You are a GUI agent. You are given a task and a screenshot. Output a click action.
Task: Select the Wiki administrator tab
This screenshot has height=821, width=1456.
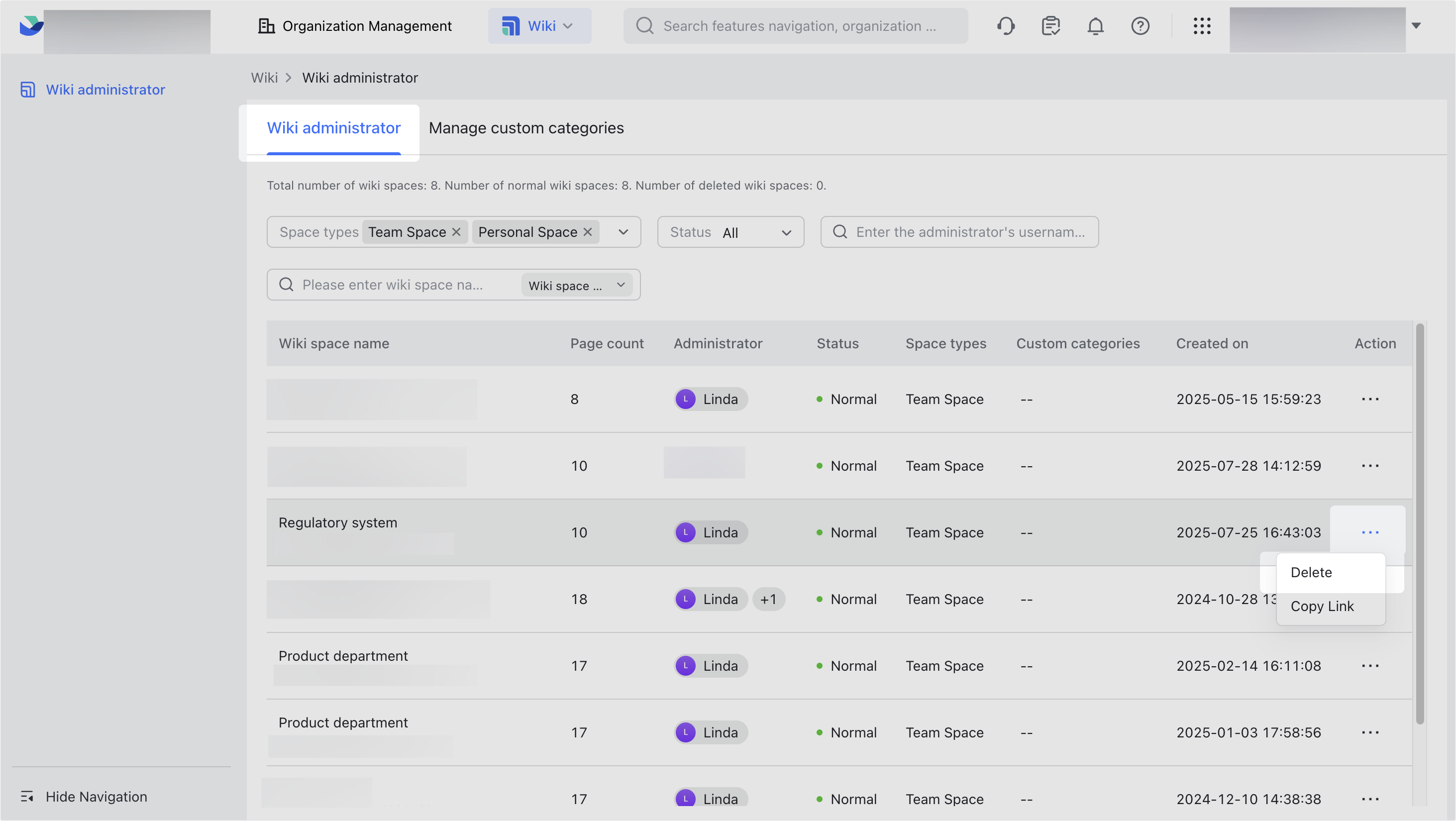(333, 128)
